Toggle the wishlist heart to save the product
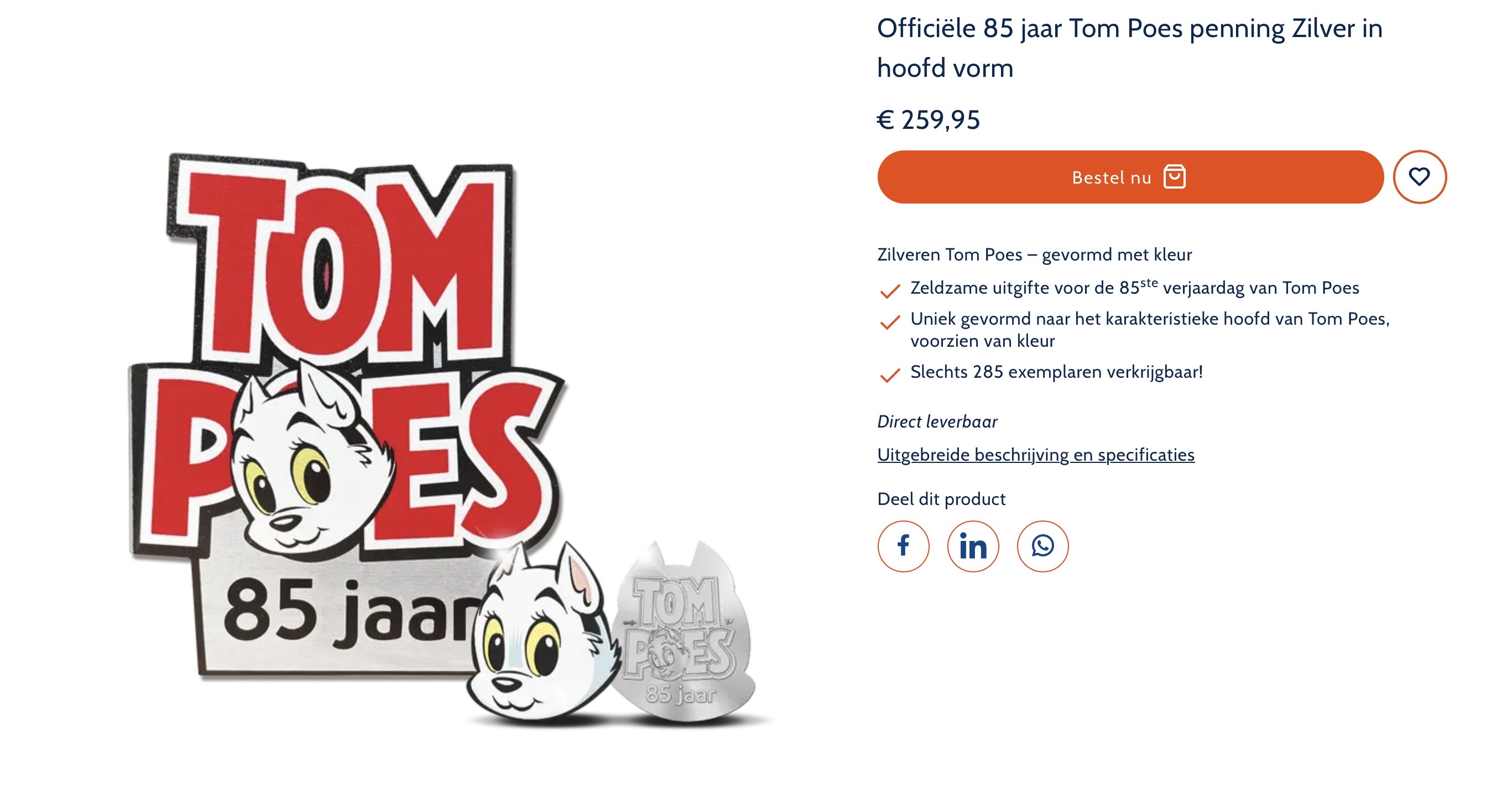The image size is (1512, 792). [x=1420, y=178]
